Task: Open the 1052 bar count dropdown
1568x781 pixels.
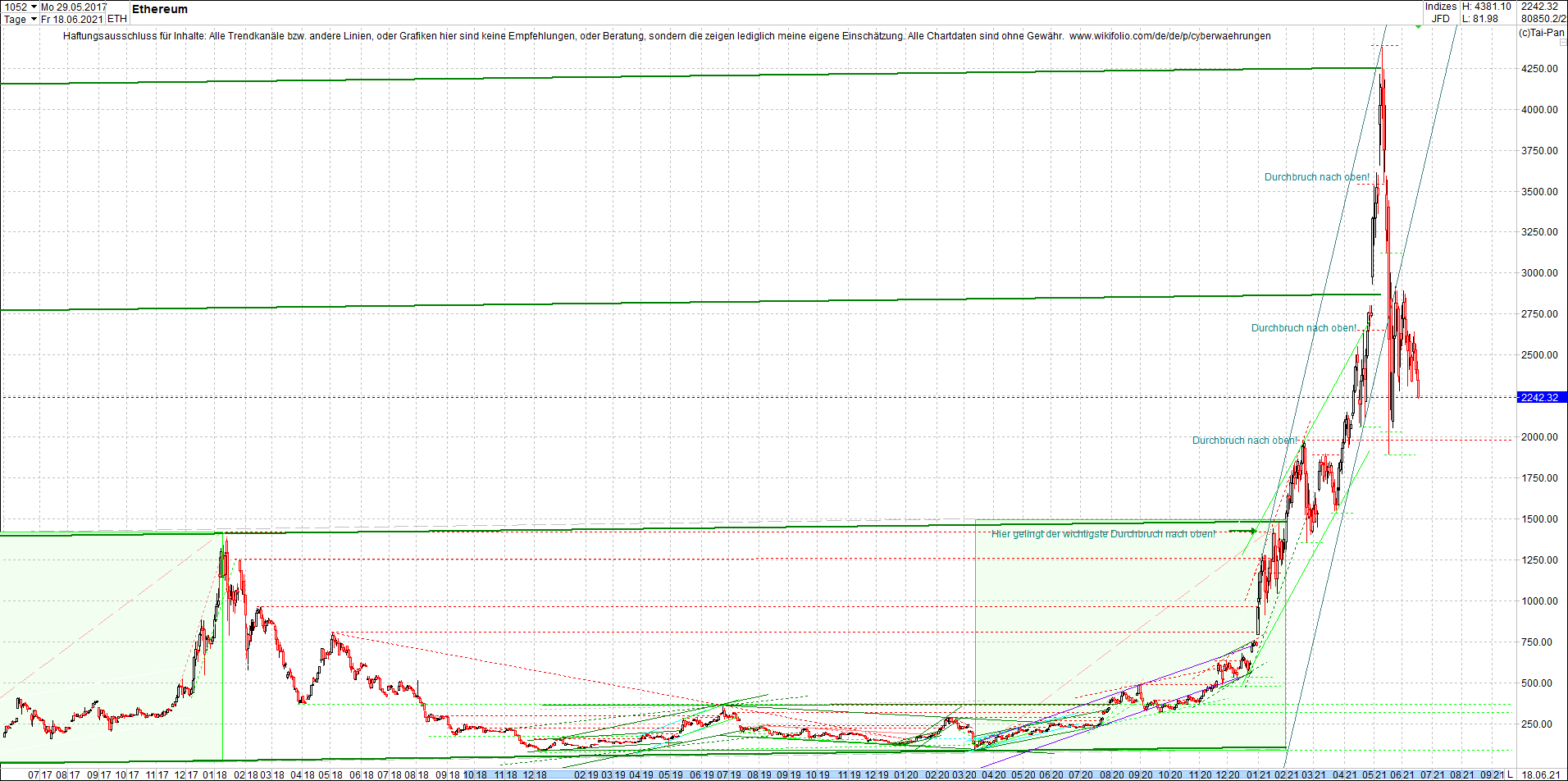Action: (x=34, y=7)
